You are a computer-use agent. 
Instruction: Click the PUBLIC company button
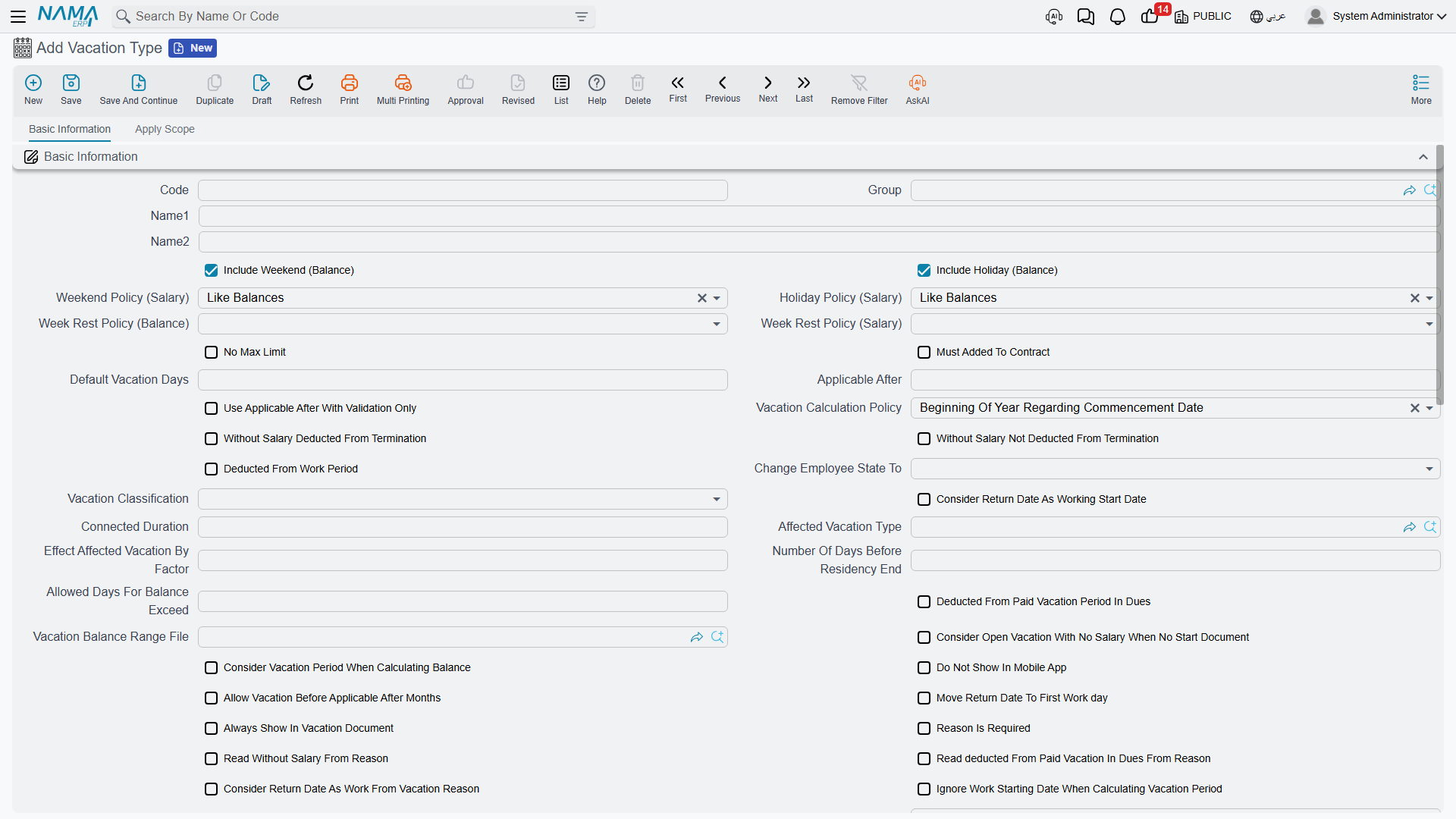tap(1203, 17)
